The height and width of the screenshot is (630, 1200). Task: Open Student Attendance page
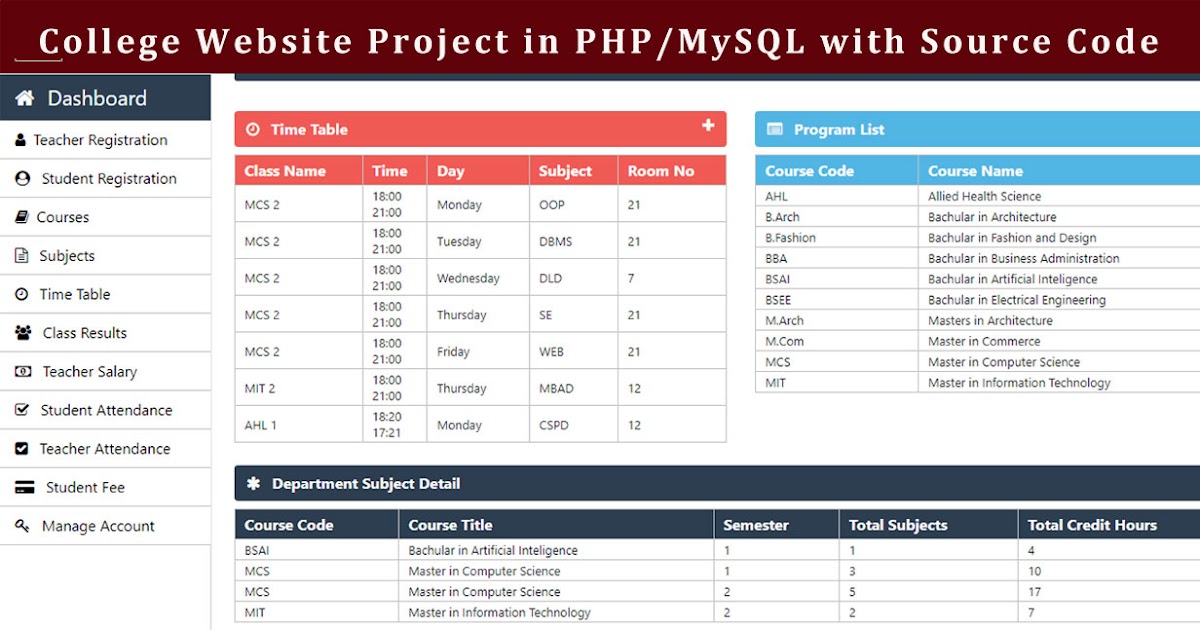(105, 410)
